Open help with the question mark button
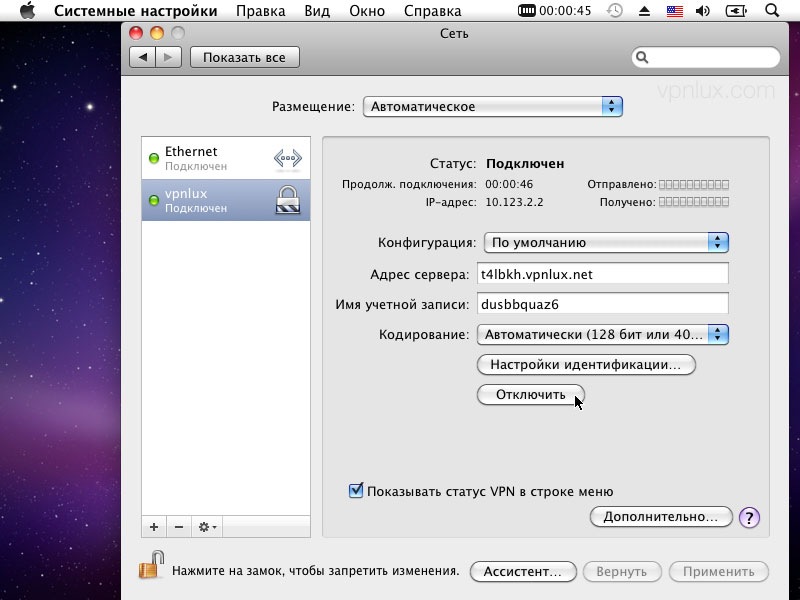This screenshot has width=800, height=600. point(749,518)
